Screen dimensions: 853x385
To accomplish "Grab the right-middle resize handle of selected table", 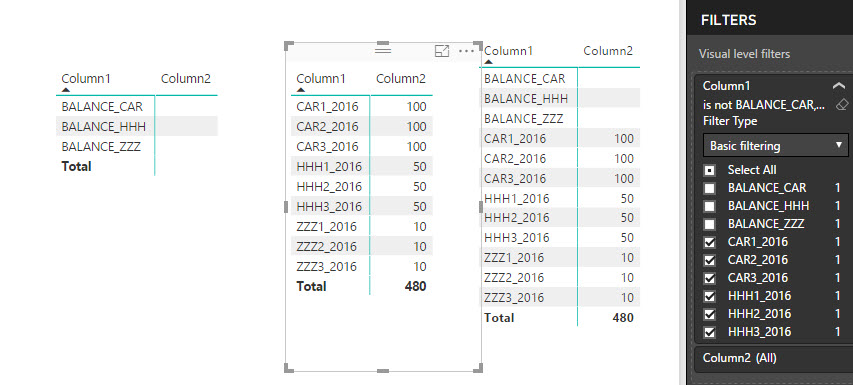I will [x=481, y=207].
